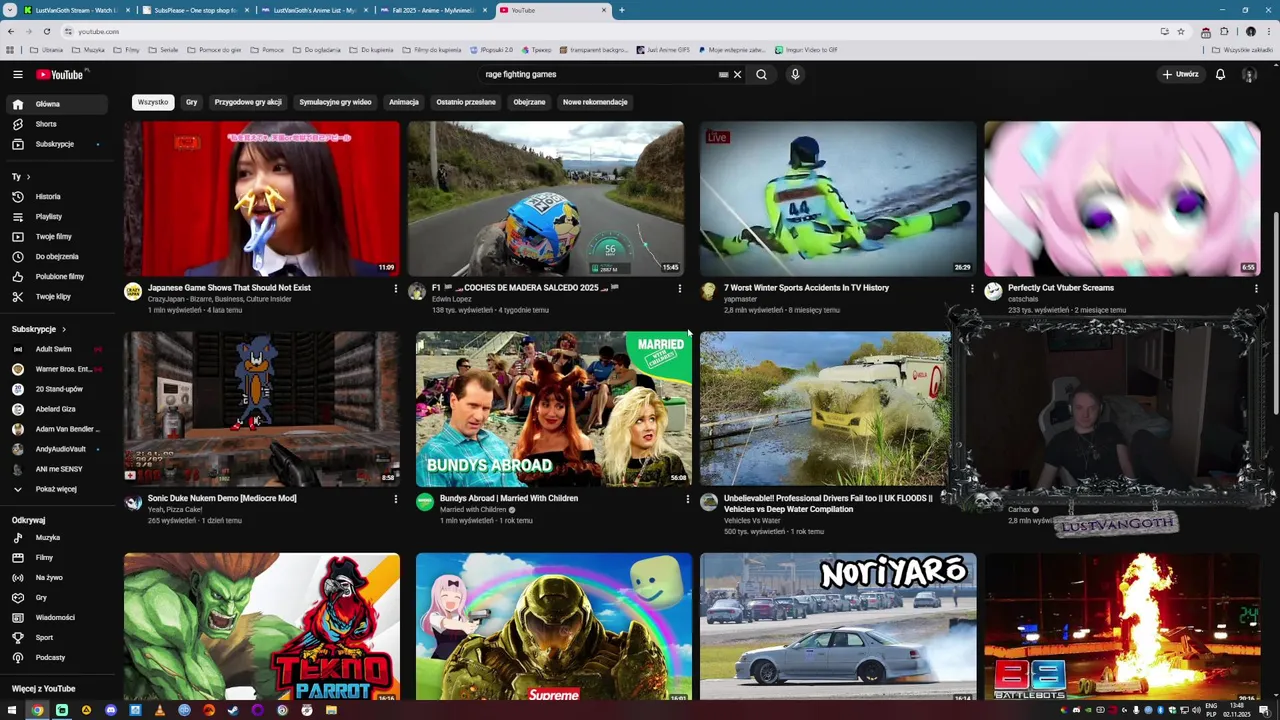The width and height of the screenshot is (1280, 720).
Task: Open the options menu for COCHES DE MADERA video
Action: (680, 289)
